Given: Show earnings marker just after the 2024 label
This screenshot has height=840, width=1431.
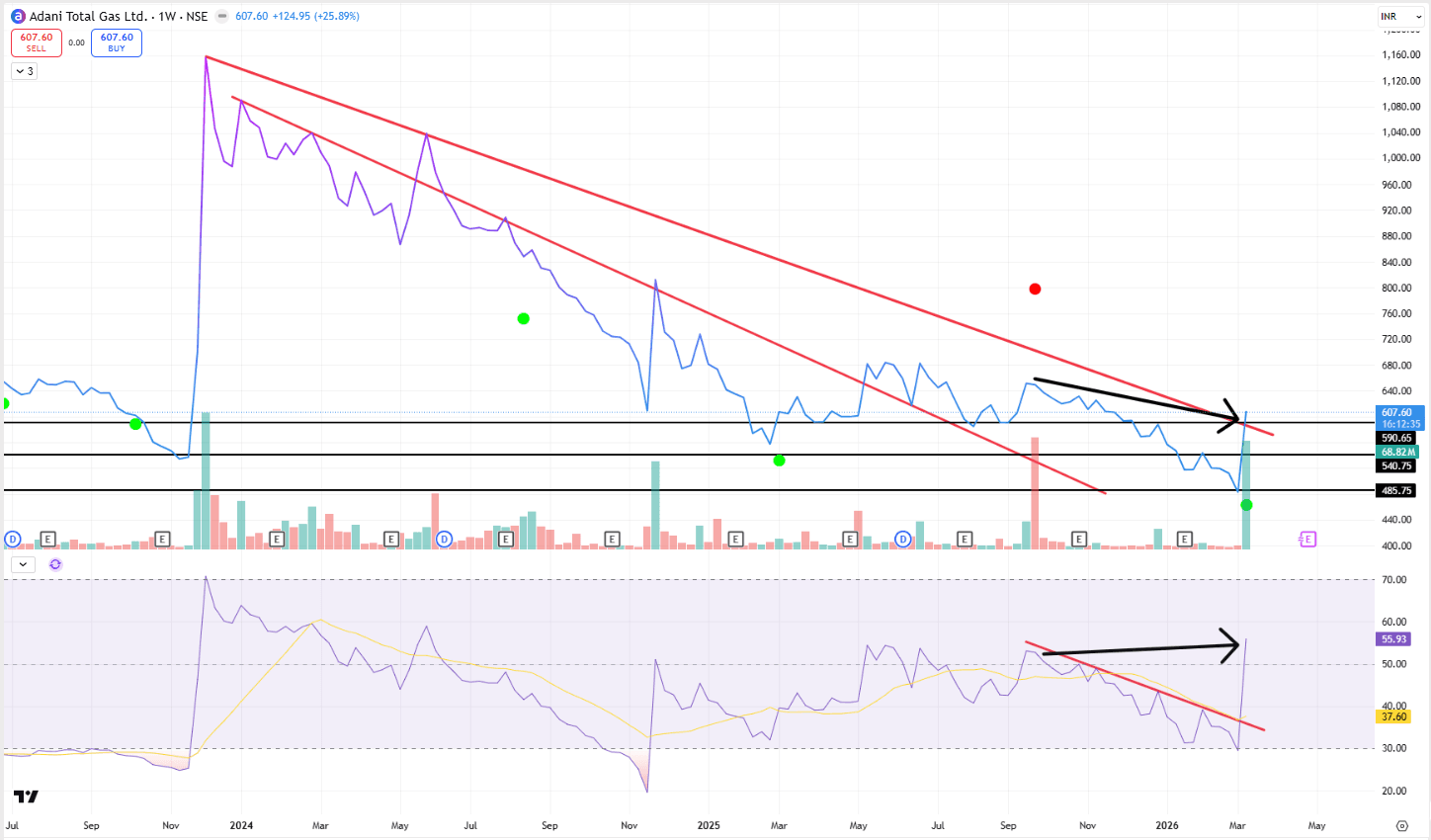Looking at the screenshot, I should pos(277,539).
